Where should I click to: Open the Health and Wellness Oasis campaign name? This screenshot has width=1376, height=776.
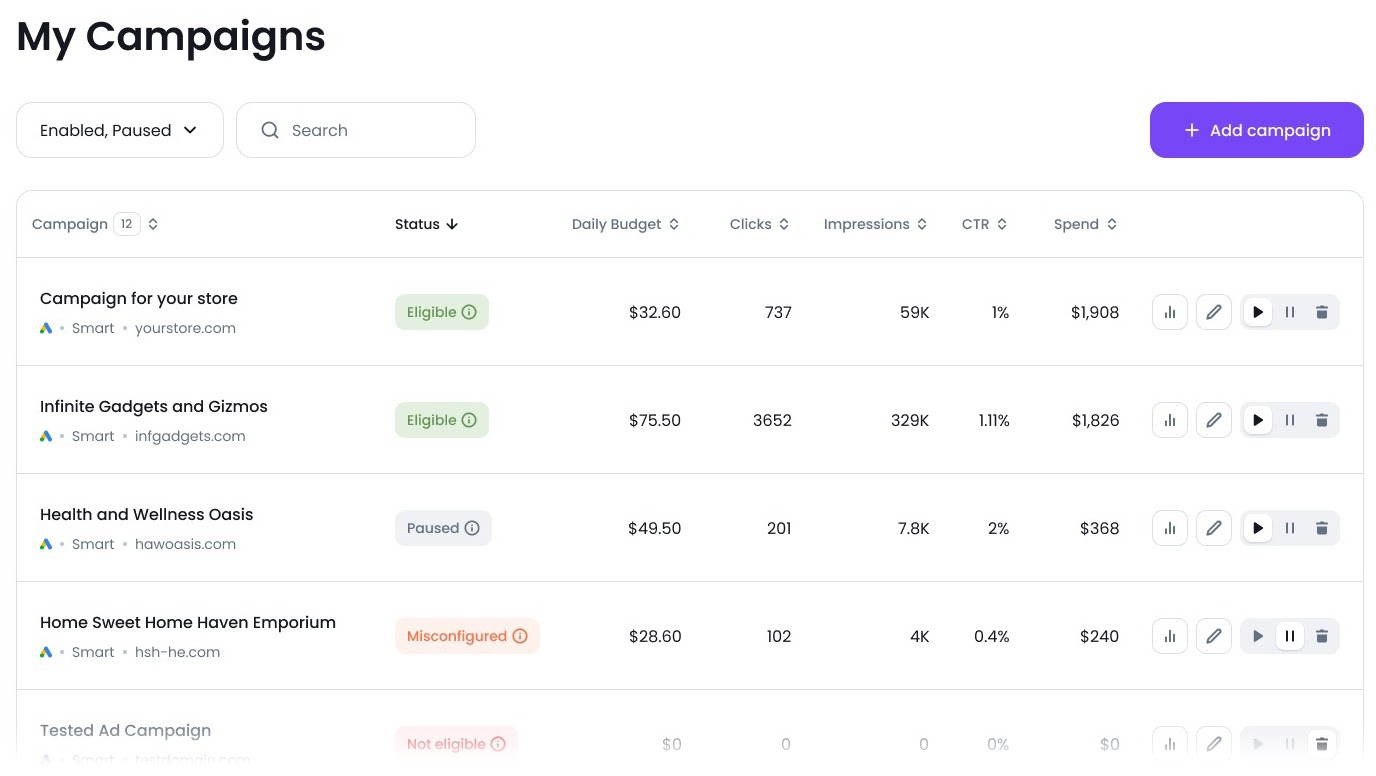click(x=146, y=514)
